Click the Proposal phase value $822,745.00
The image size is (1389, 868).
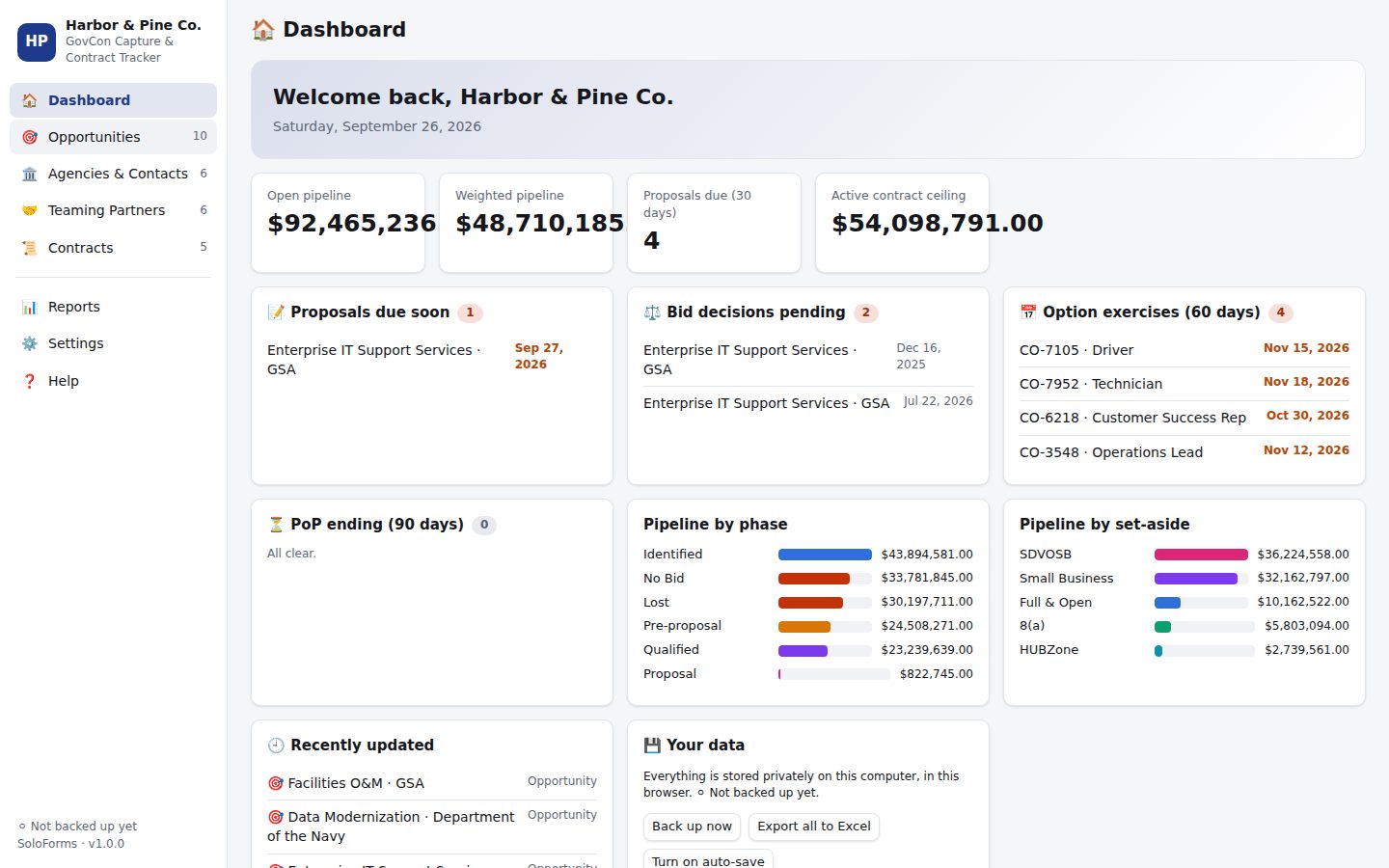(x=937, y=674)
